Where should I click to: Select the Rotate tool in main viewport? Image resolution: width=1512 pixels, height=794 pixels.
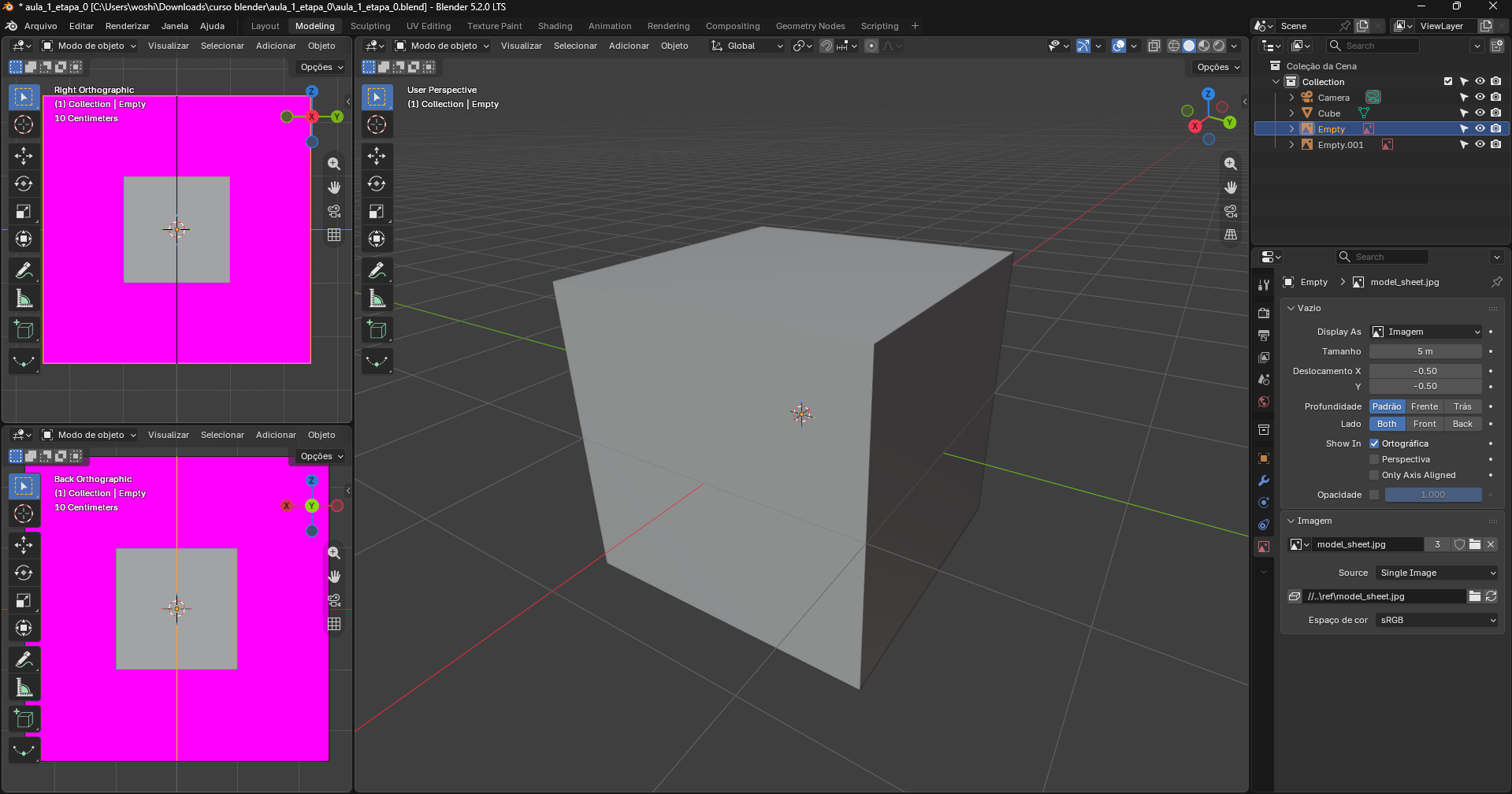coord(377,184)
